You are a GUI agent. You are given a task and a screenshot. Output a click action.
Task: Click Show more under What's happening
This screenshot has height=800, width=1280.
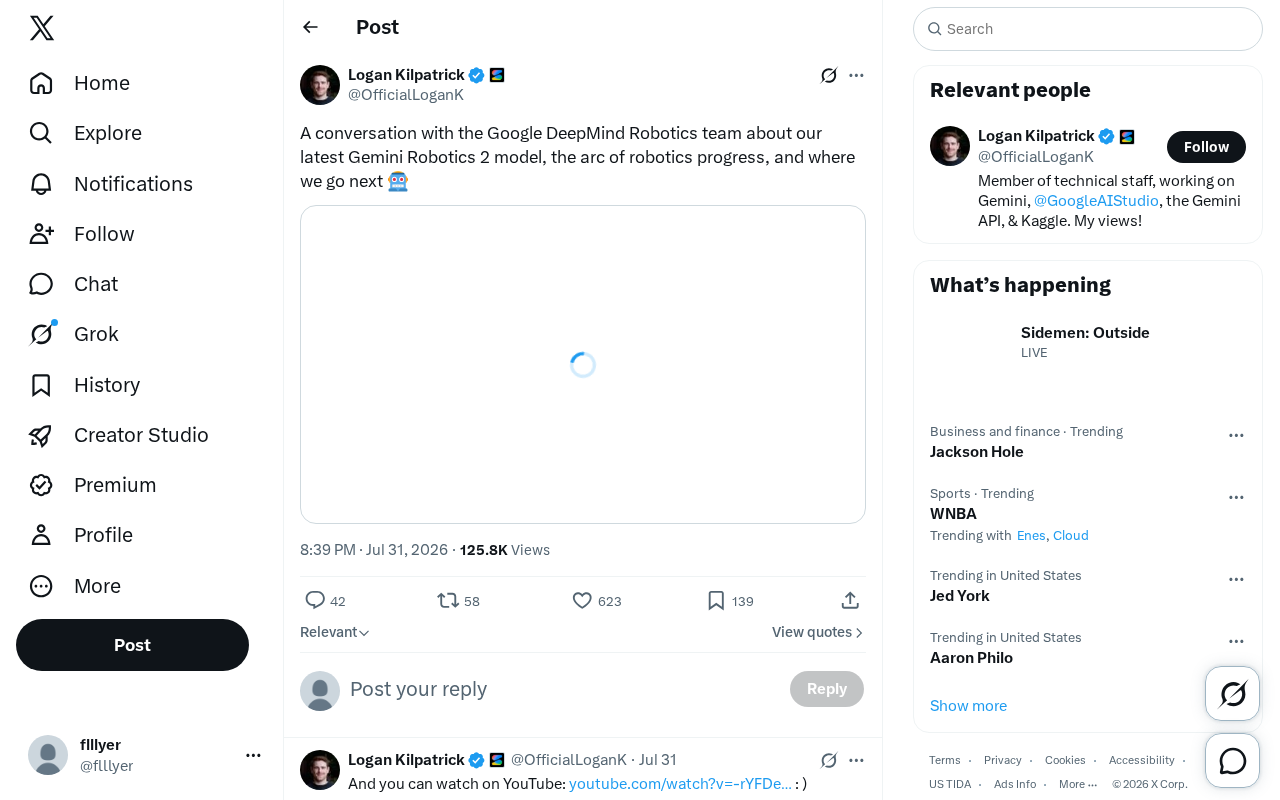tap(968, 706)
